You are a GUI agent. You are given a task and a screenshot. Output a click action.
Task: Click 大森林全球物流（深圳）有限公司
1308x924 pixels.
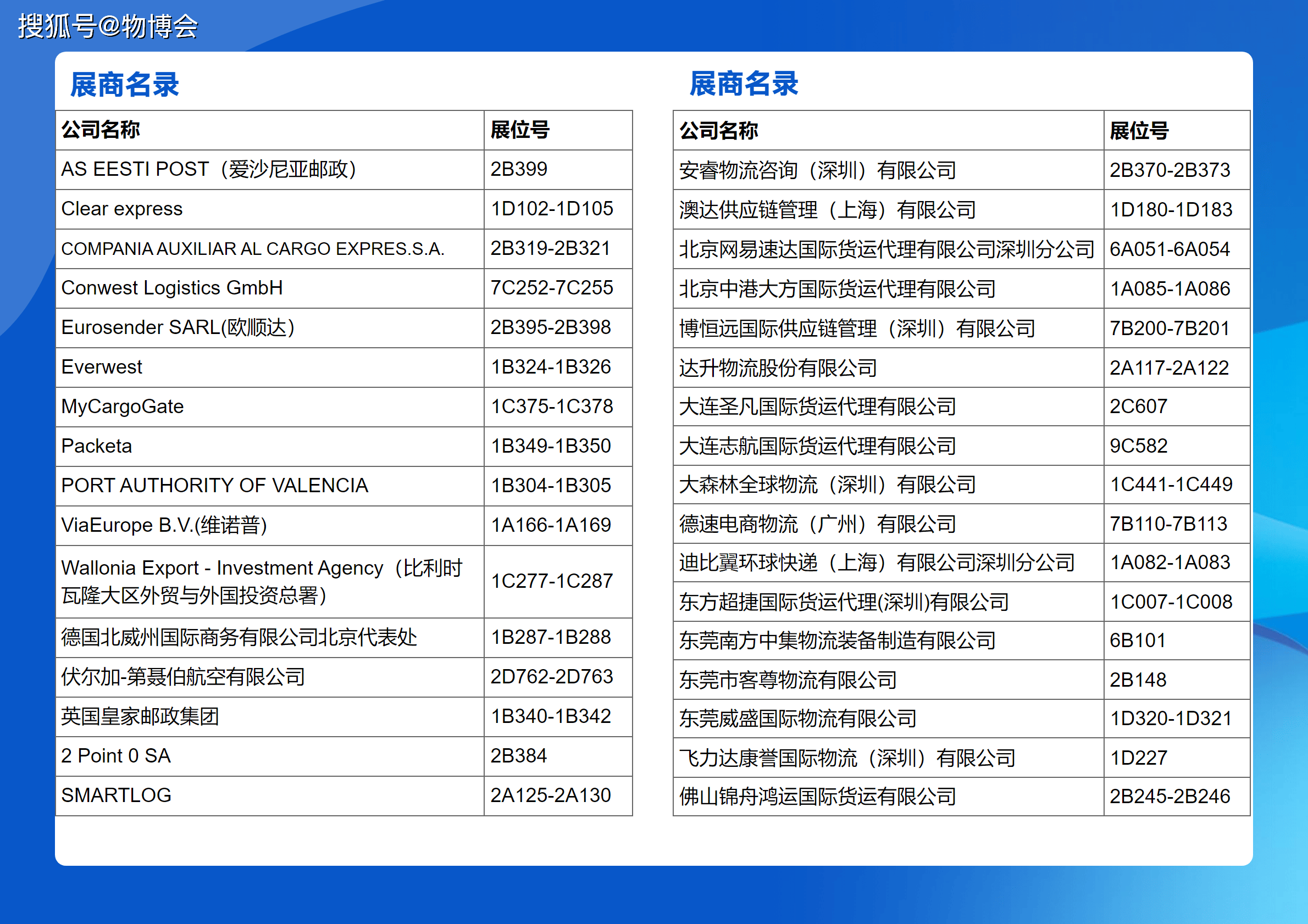tap(827, 485)
